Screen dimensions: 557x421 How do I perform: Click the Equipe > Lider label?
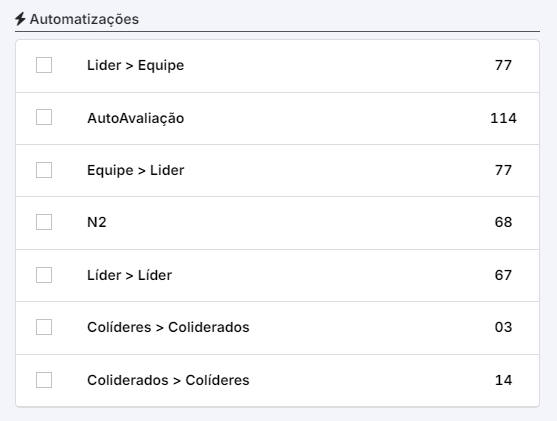(136, 170)
